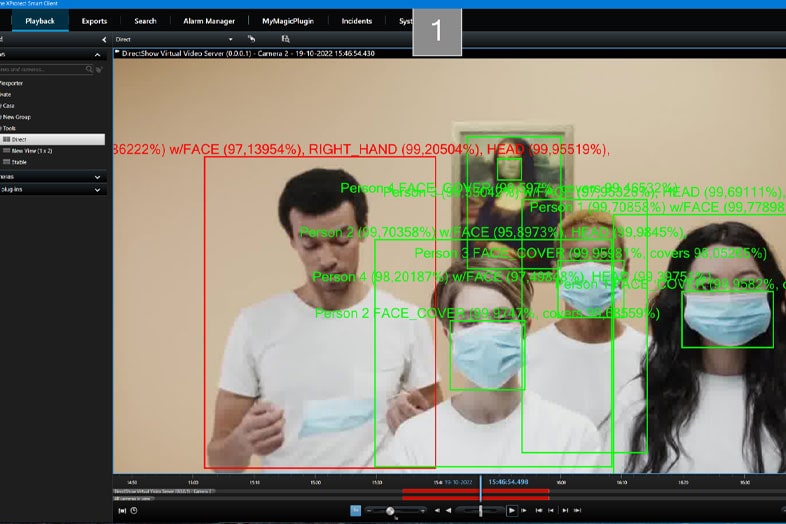Go to the previous sequence
Viewport: 786px width, 524px height.
[x=551, y=510]
